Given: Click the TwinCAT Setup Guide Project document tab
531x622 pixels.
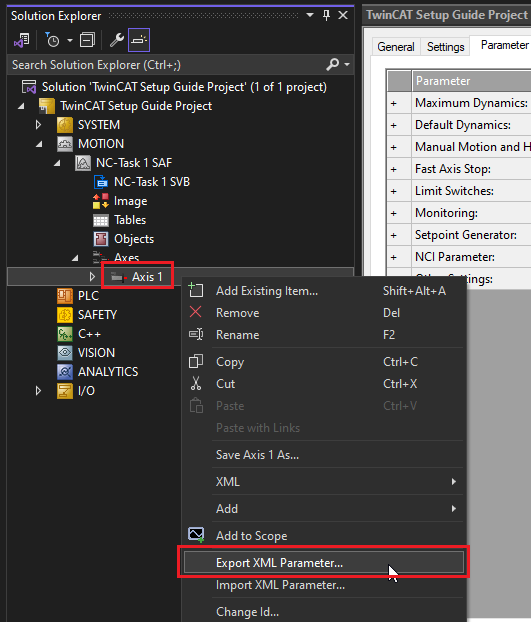Looking at the screenshot, I should tap(447, 15).
